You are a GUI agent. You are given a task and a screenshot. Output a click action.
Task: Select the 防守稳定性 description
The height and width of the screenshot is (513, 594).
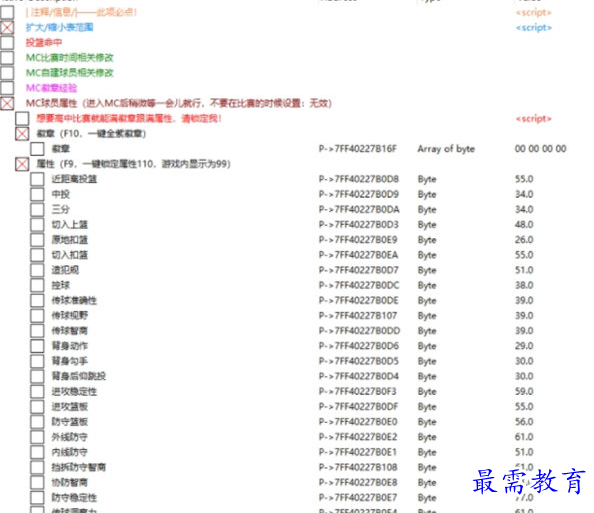click(74, 497)
